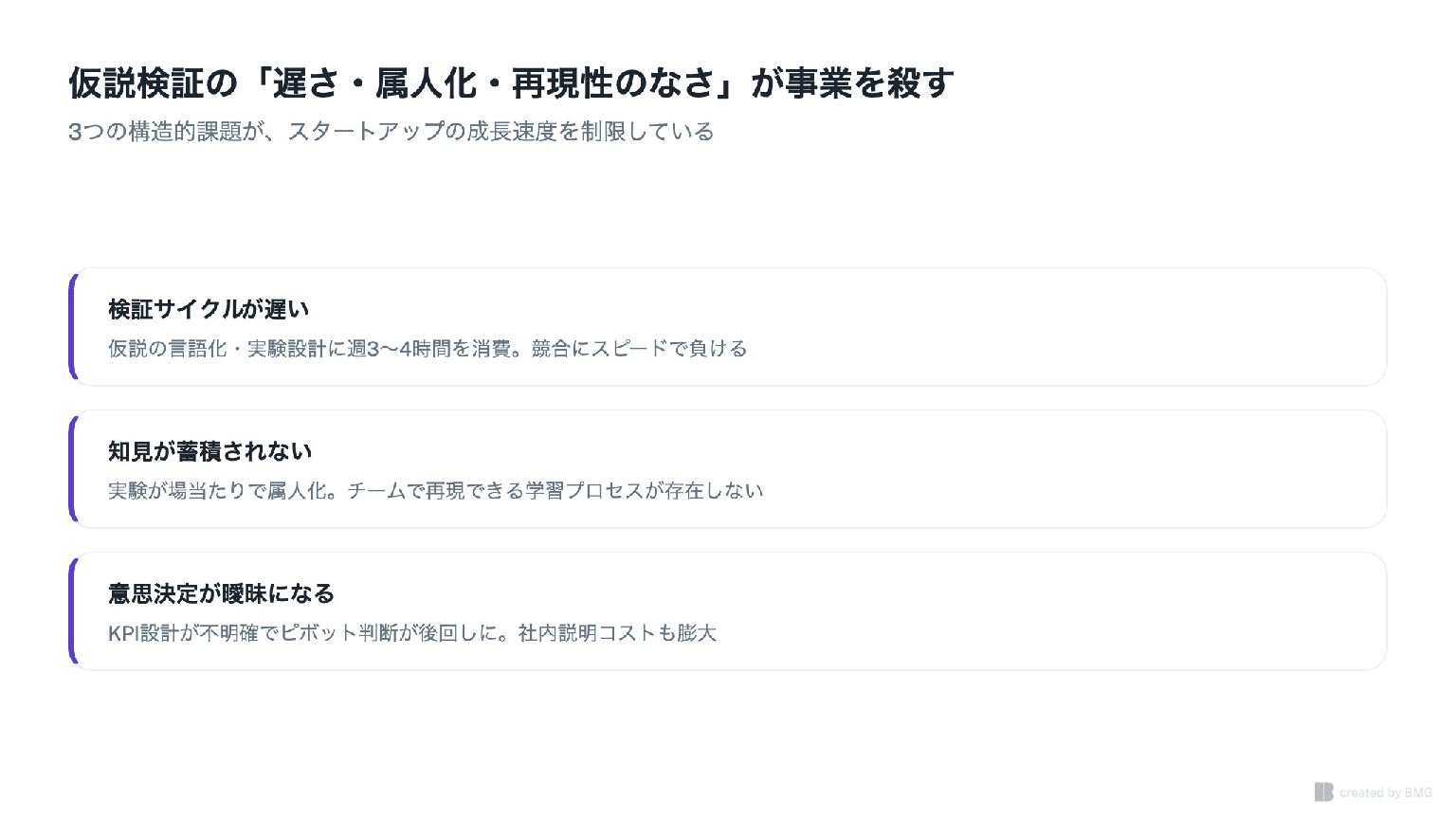The height and width of the screenshot is (819, 1456).
Task: Click the description starting with KPI設計が不明確
Action: click(x=411, y=633)
